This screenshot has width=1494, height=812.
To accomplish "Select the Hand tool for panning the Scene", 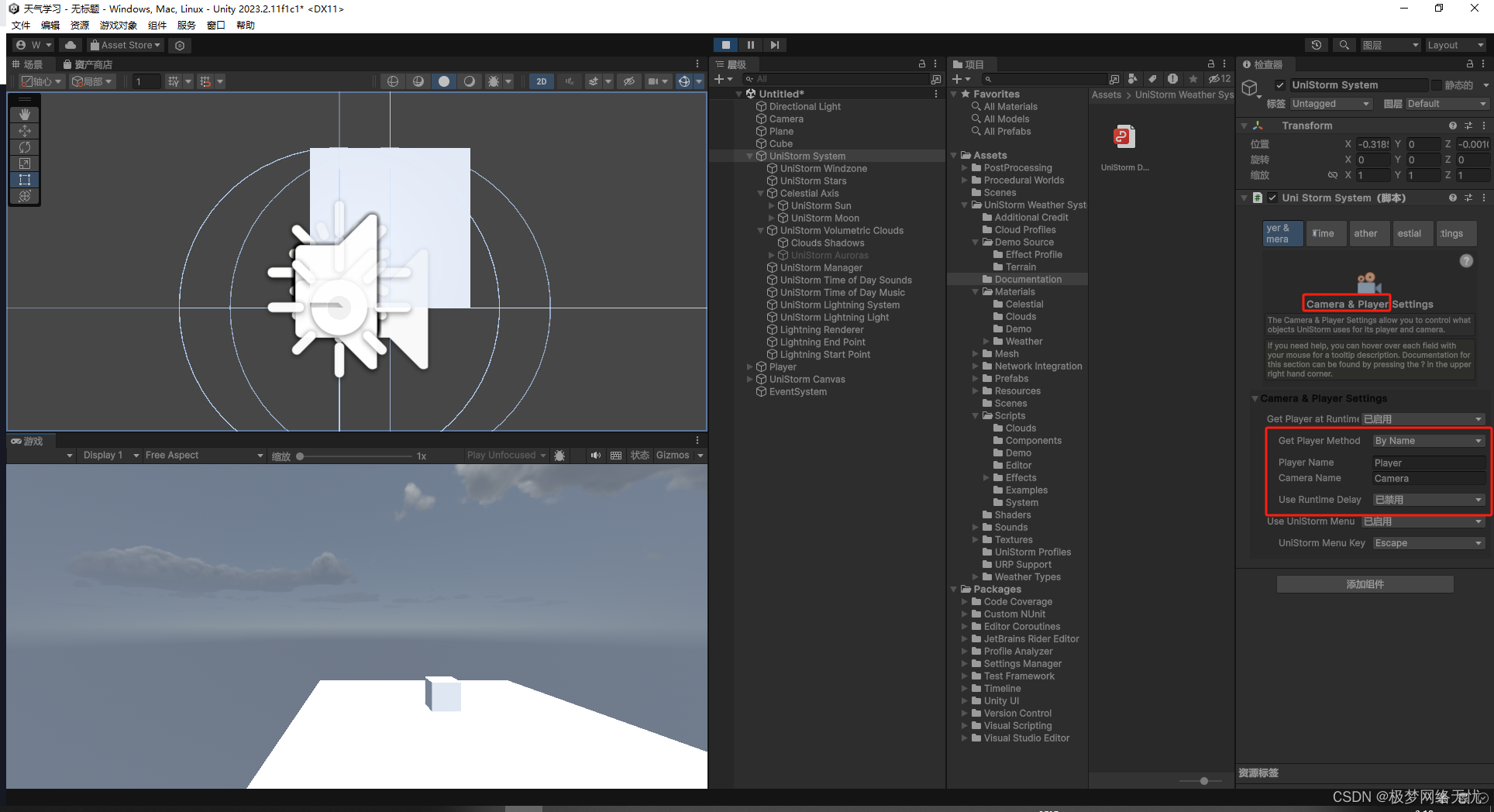I will 25,114.
